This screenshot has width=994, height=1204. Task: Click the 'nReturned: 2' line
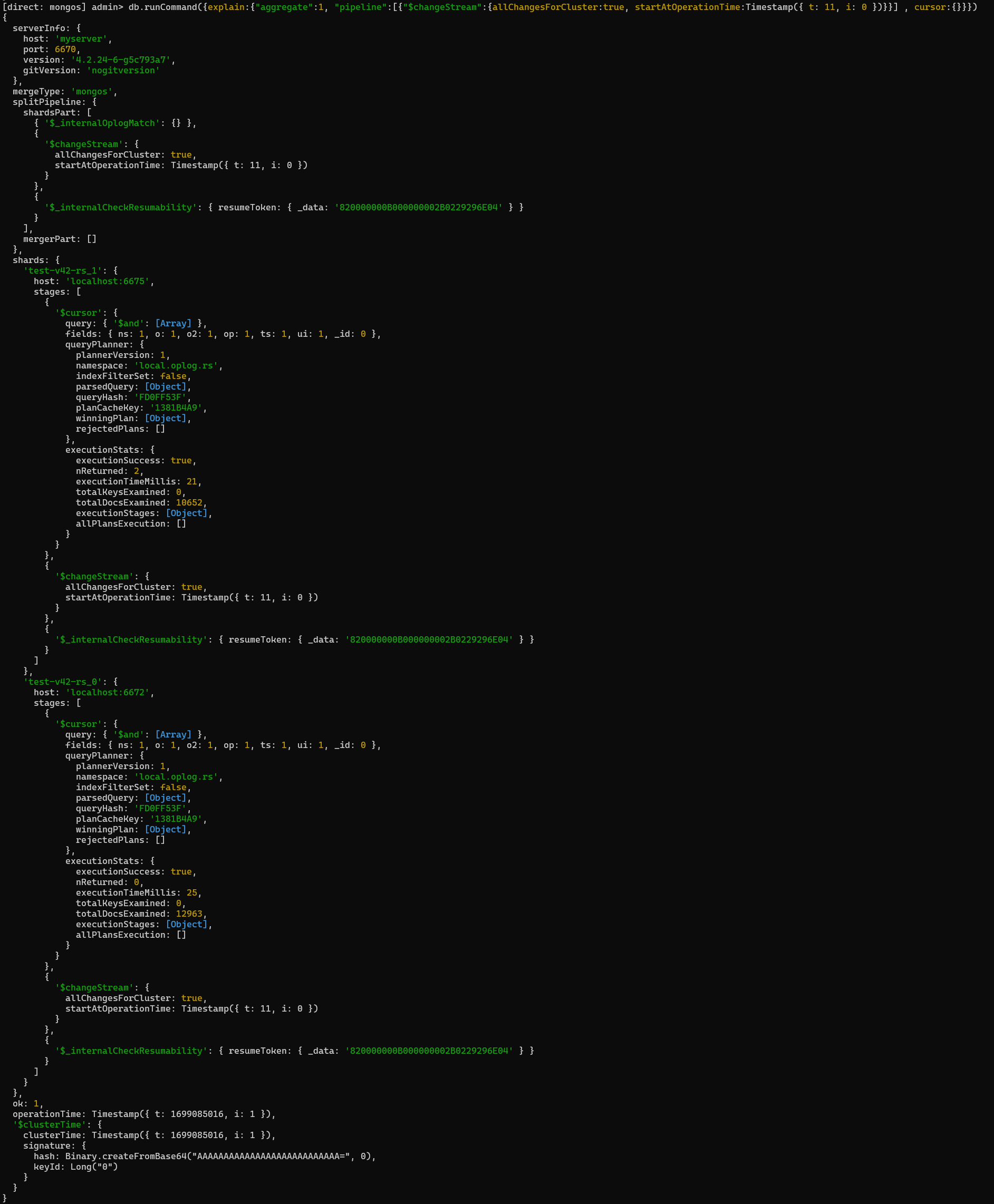tap(110, 471)
